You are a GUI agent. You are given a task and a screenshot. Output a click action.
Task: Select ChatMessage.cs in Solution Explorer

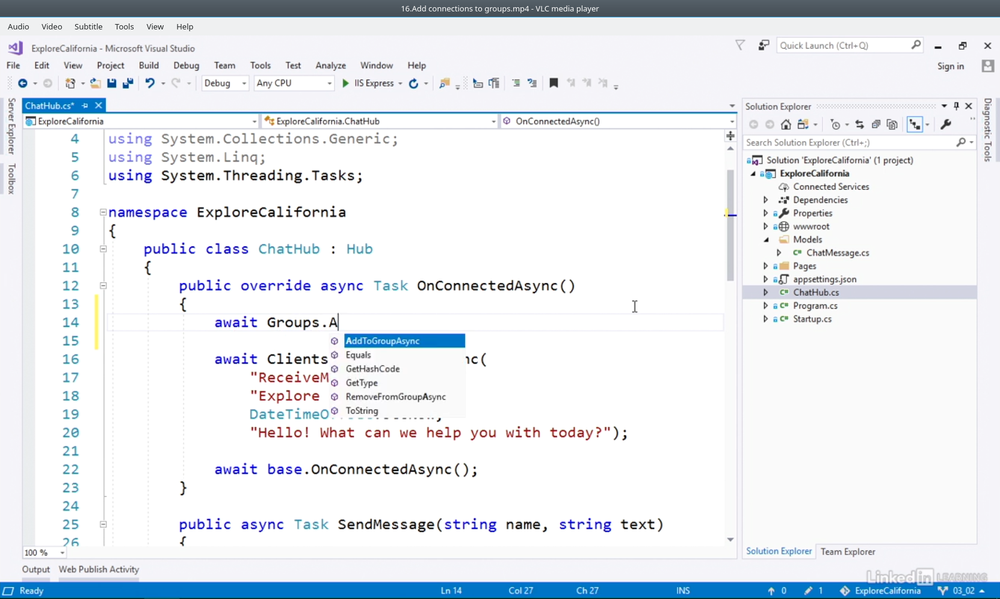pyautogui.click(x=837, y=253)
